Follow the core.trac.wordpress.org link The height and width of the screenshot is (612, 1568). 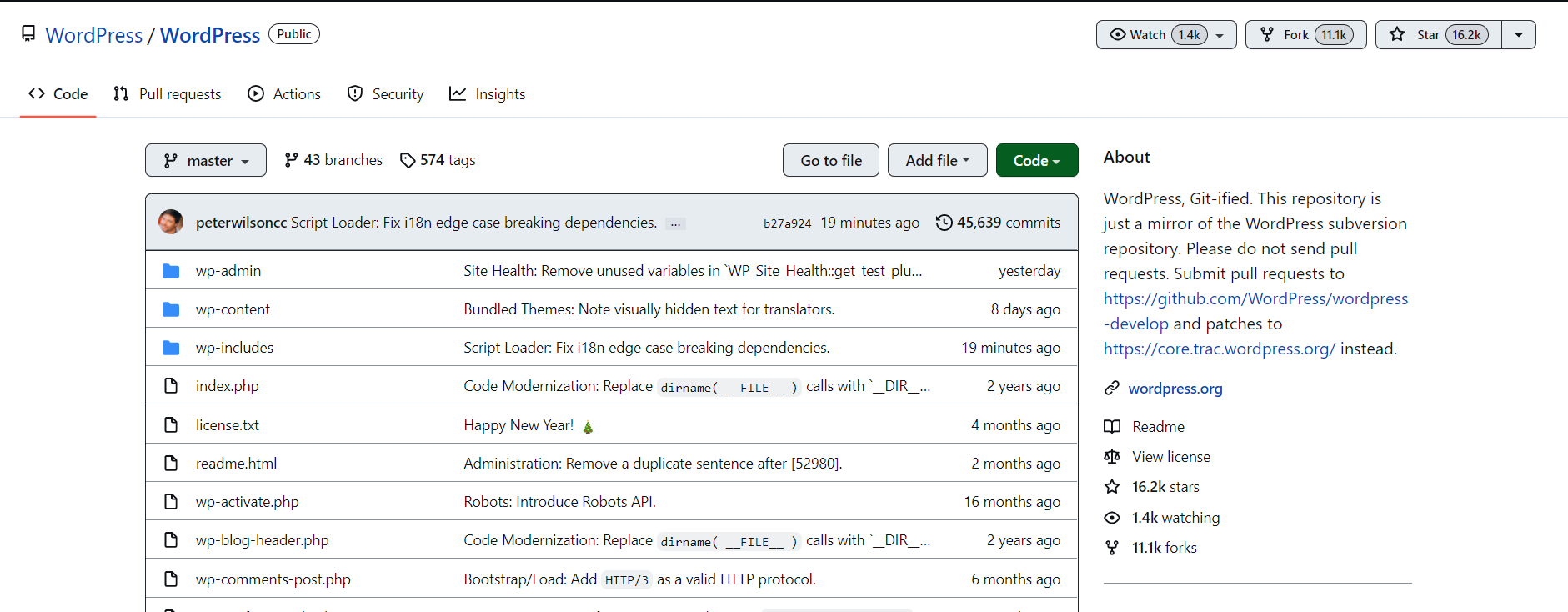tap(1220, 349)
